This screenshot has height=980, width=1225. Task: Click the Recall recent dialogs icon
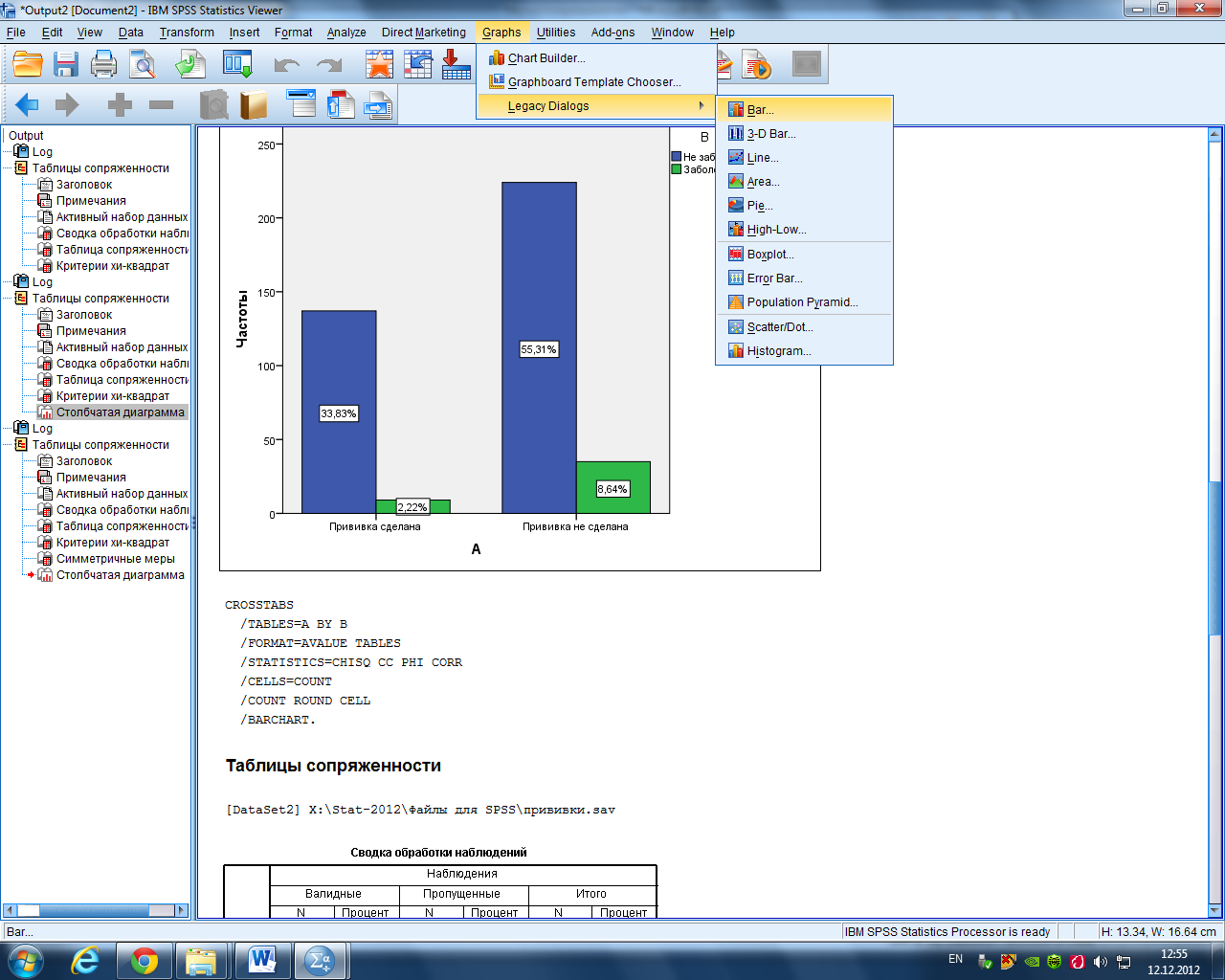237,64
